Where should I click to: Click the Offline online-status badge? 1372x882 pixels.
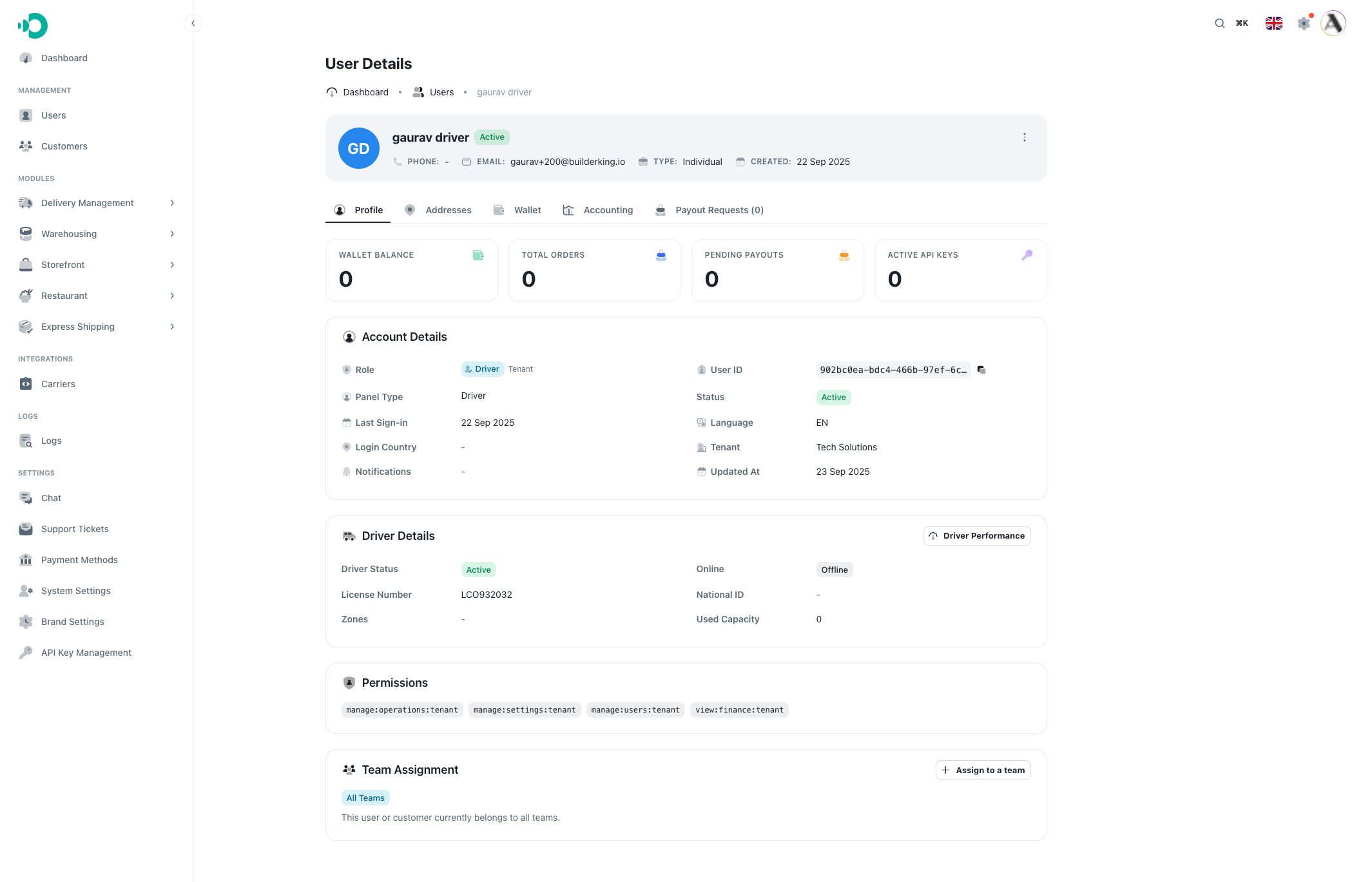(x=835, y=570)
